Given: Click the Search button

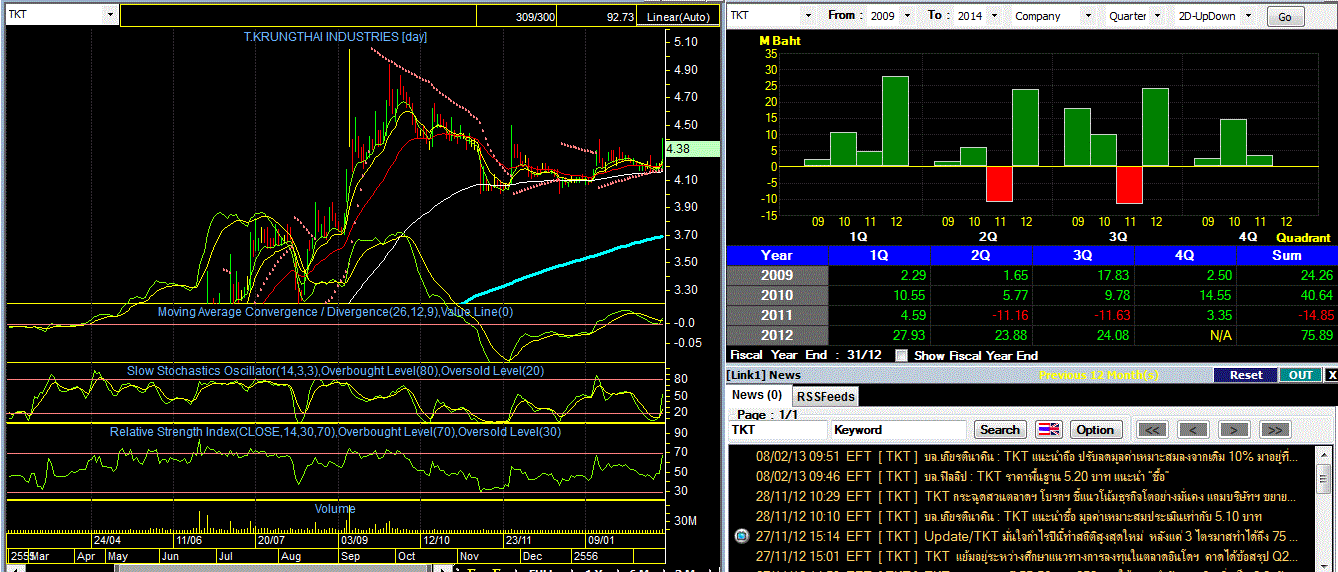Looking at the screenshot, I should click(1000, 429).
